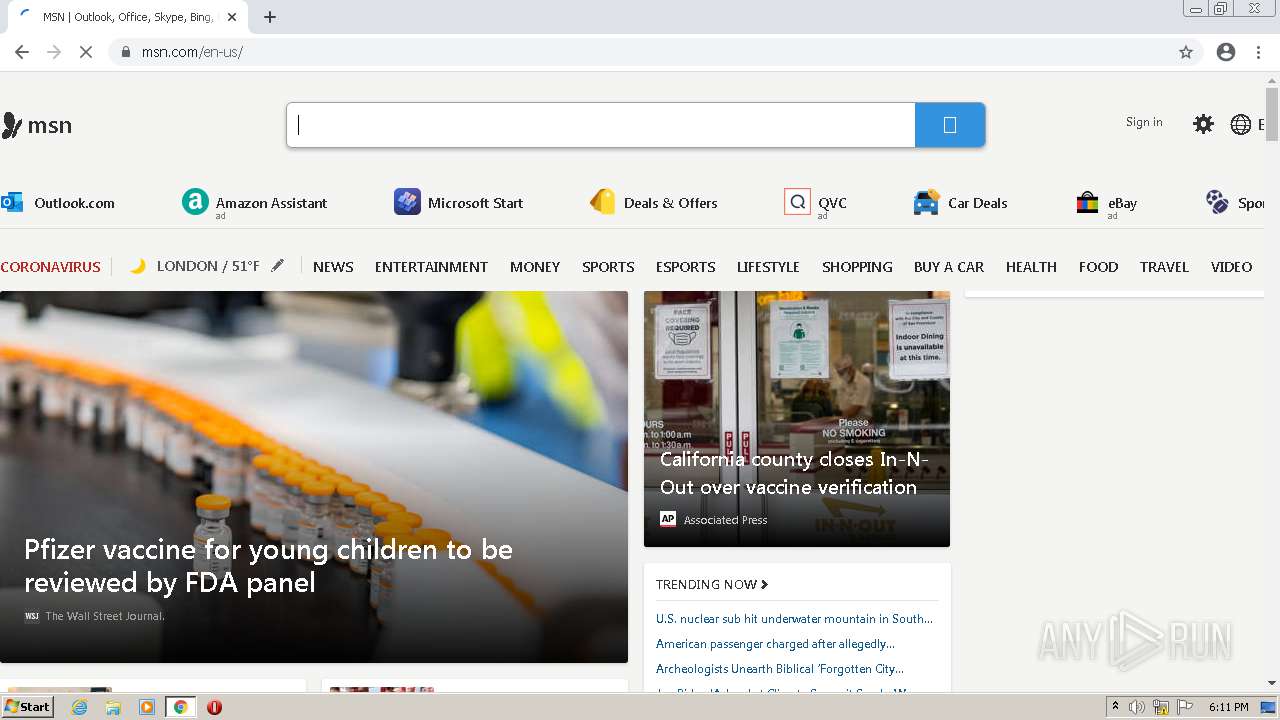Click the globe language icon
The image size is (1280, 720).
[1241, 124]
